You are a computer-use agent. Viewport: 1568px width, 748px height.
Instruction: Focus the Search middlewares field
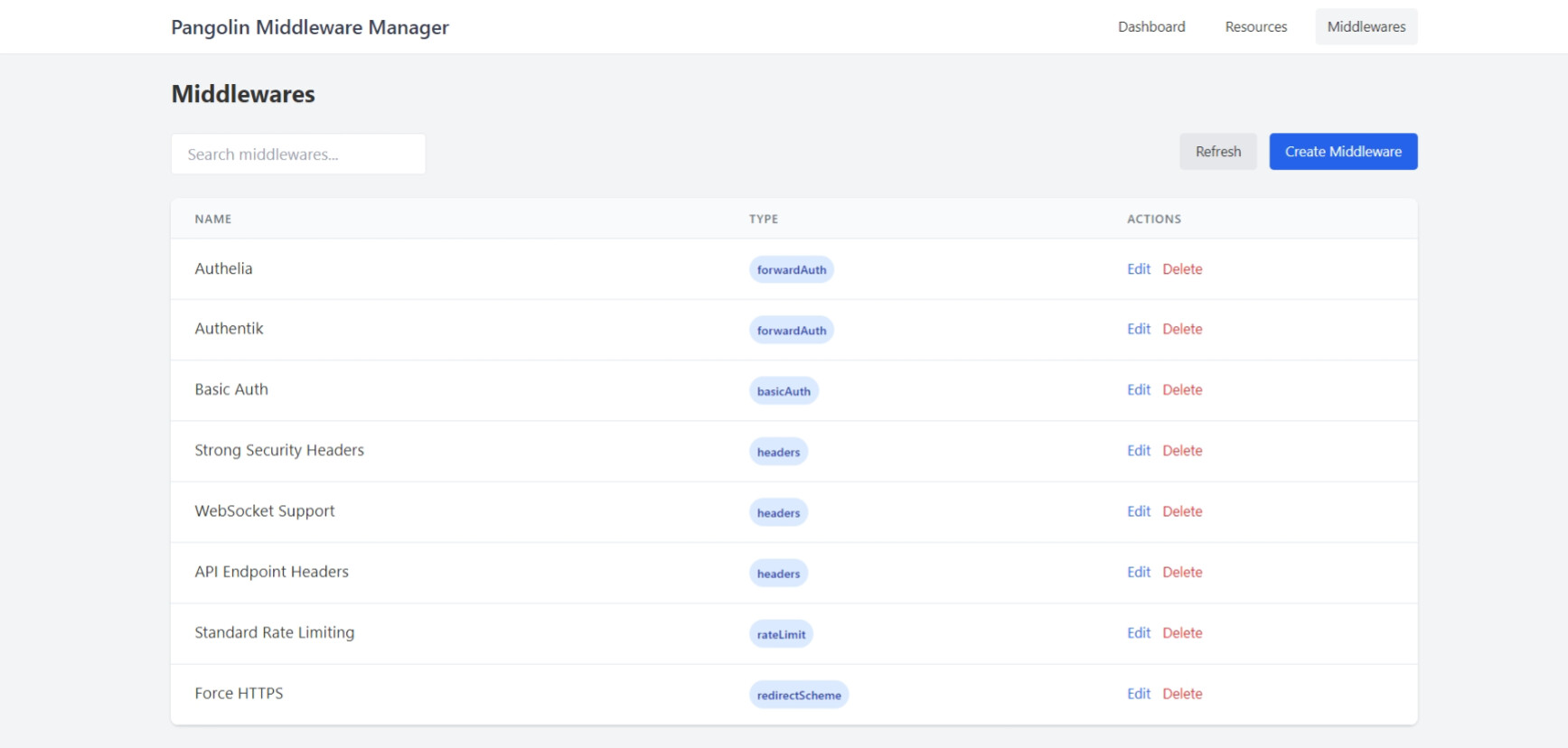[x=298, y=154]
